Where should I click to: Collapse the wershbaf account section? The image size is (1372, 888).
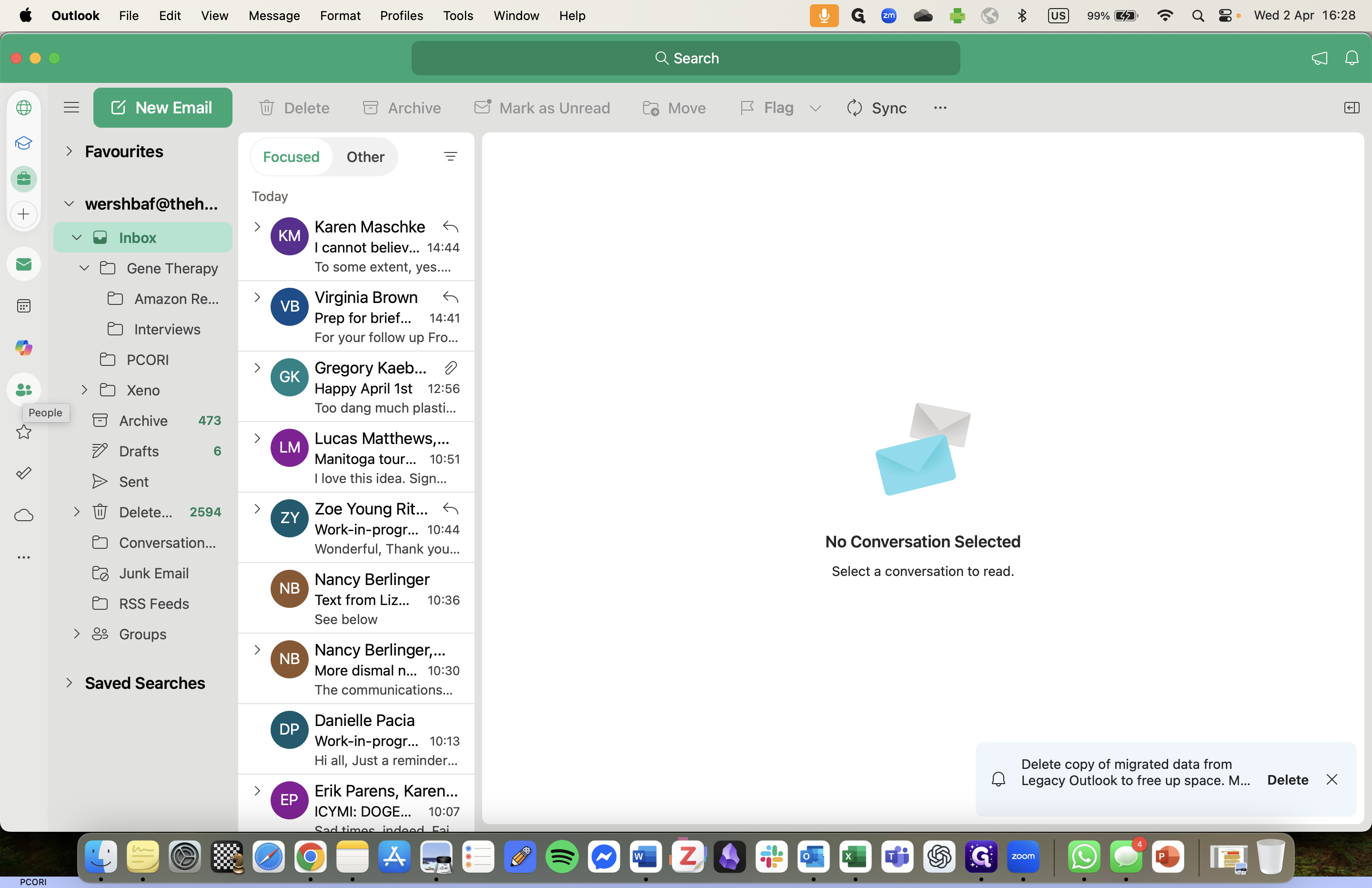pos(69,203)
